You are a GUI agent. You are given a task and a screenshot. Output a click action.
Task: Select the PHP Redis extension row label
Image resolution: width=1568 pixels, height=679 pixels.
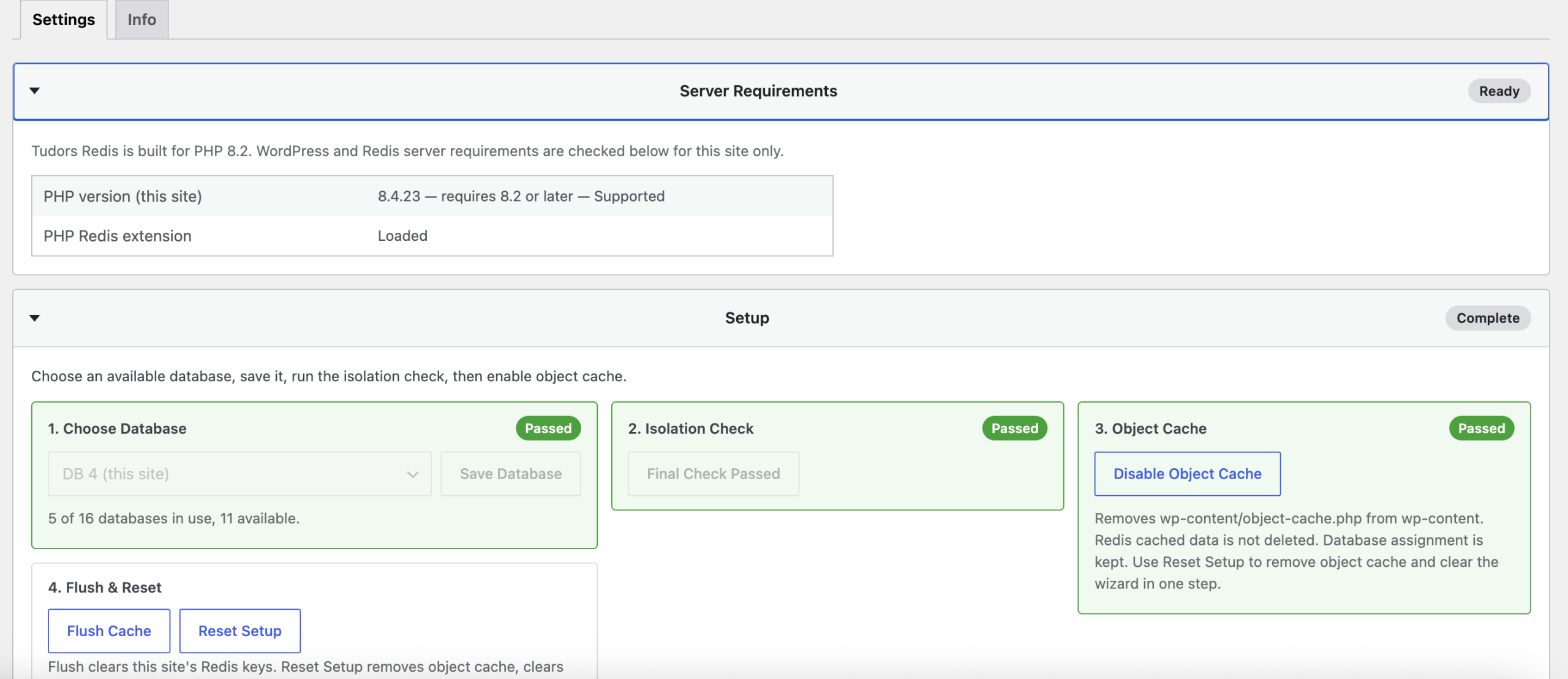pos(118,236)
